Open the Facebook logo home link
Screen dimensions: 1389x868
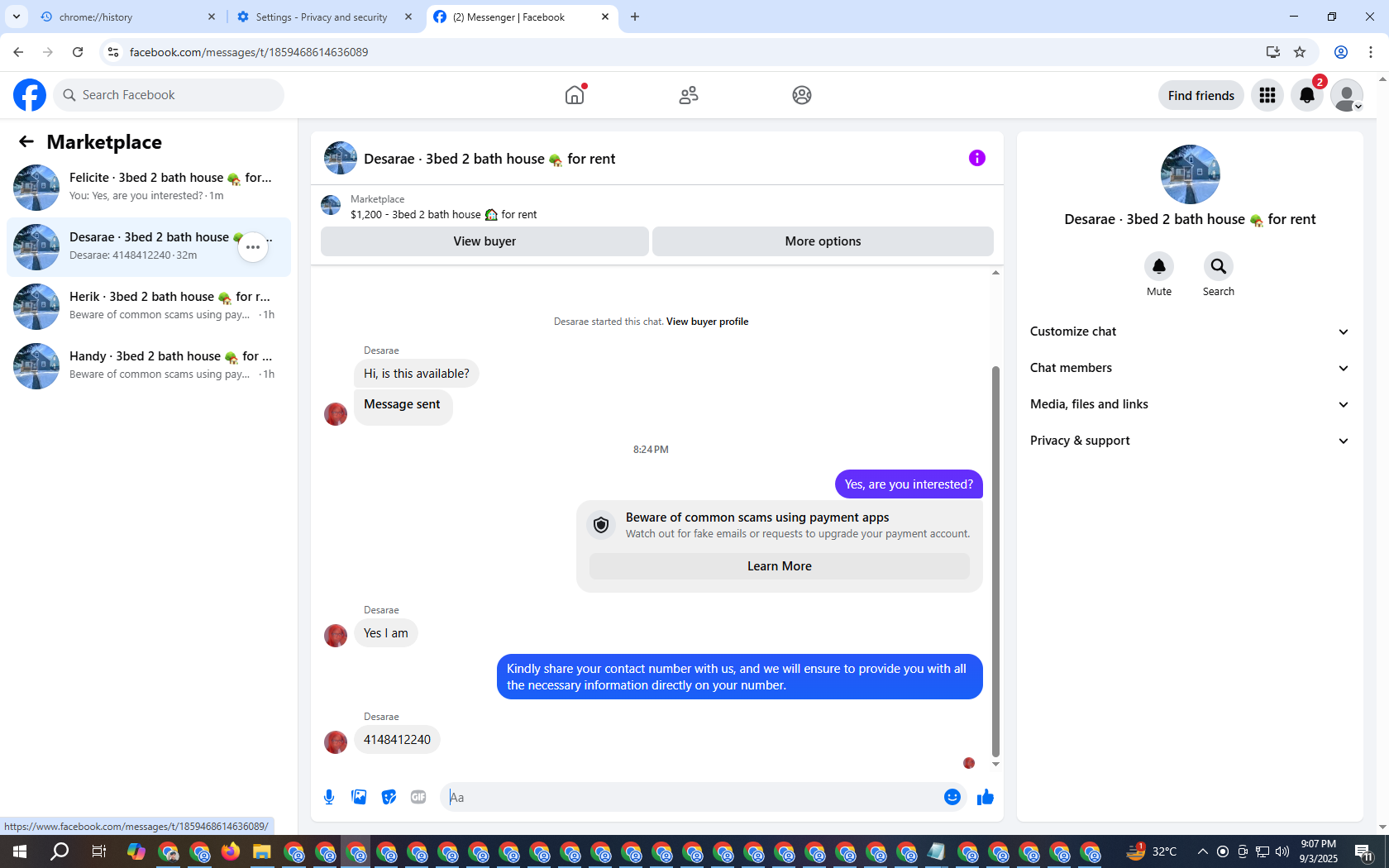click(30, 95)
